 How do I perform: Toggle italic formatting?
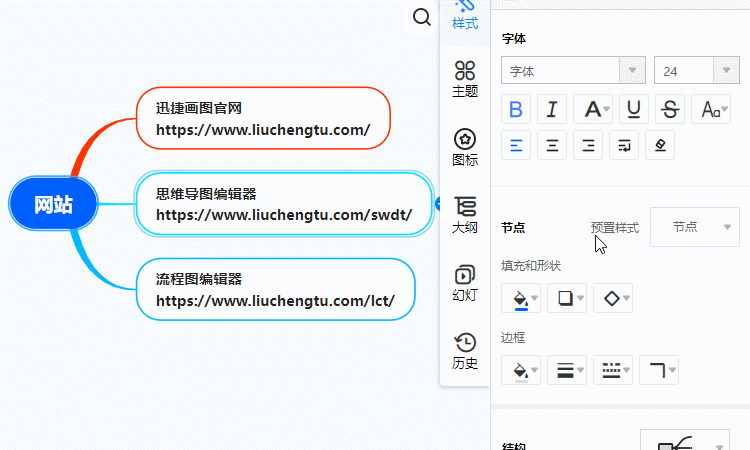tap(552, 110)
